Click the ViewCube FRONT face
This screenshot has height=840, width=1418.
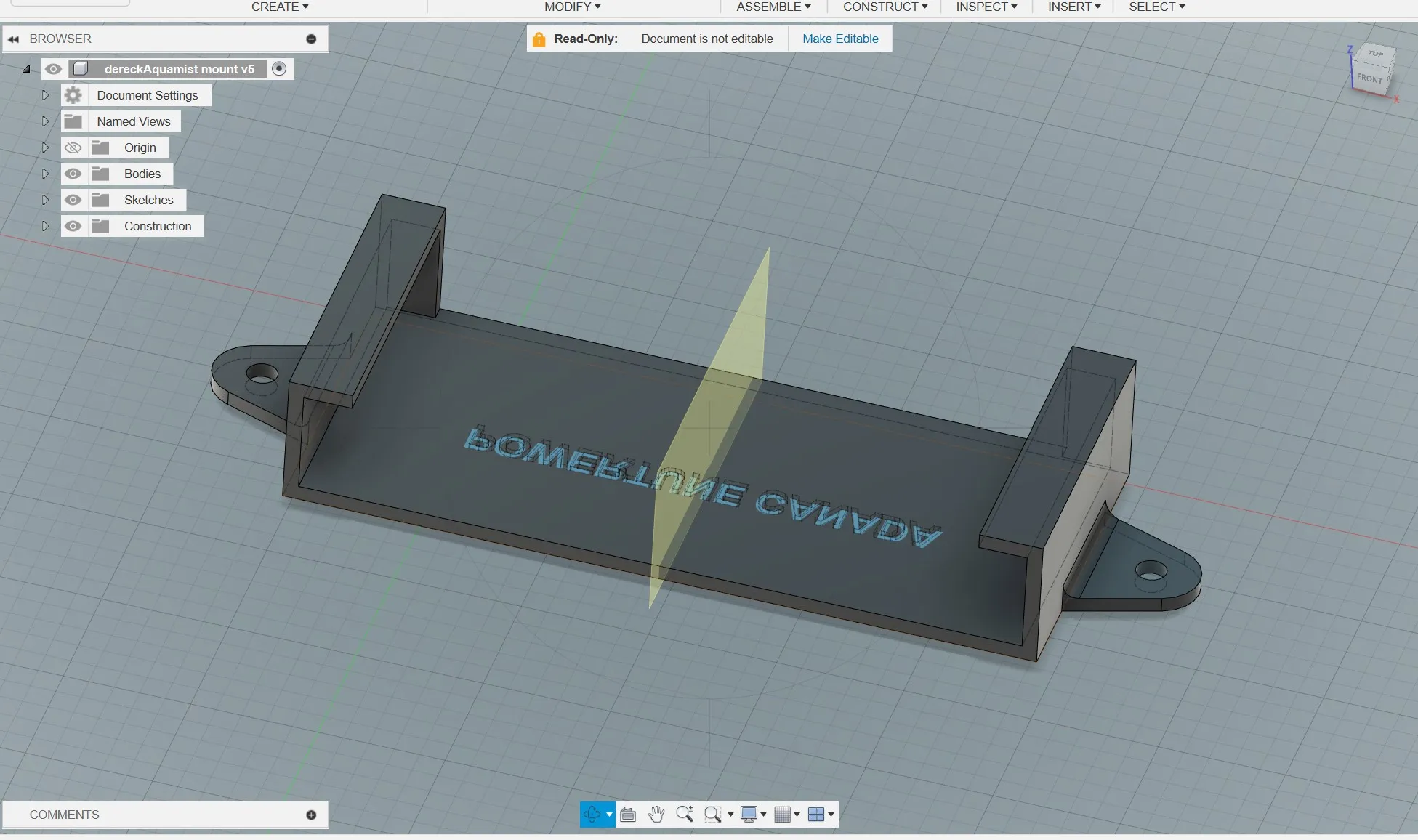pyautogui.click(x=1369, y=78)
